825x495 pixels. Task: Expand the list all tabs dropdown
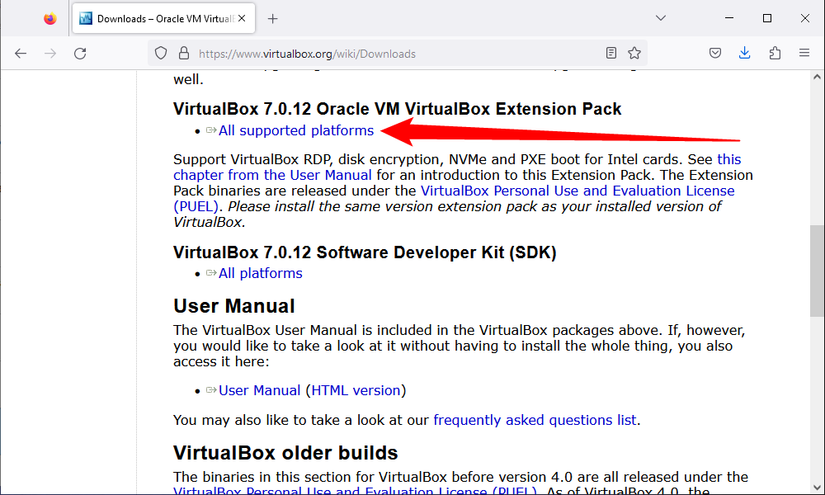tap(661, 18)
